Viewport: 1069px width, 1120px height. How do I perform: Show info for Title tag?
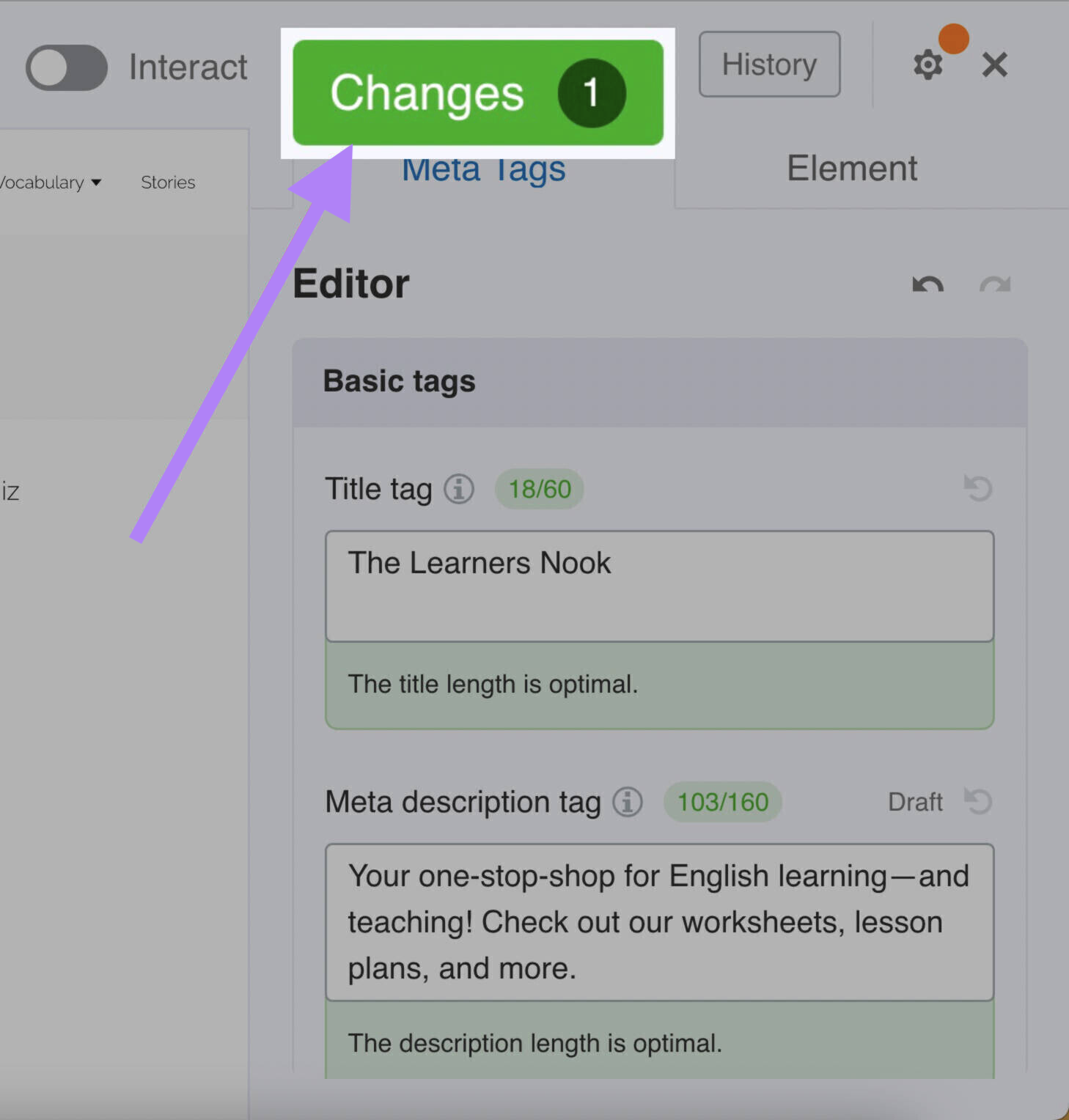pos(459,489)
